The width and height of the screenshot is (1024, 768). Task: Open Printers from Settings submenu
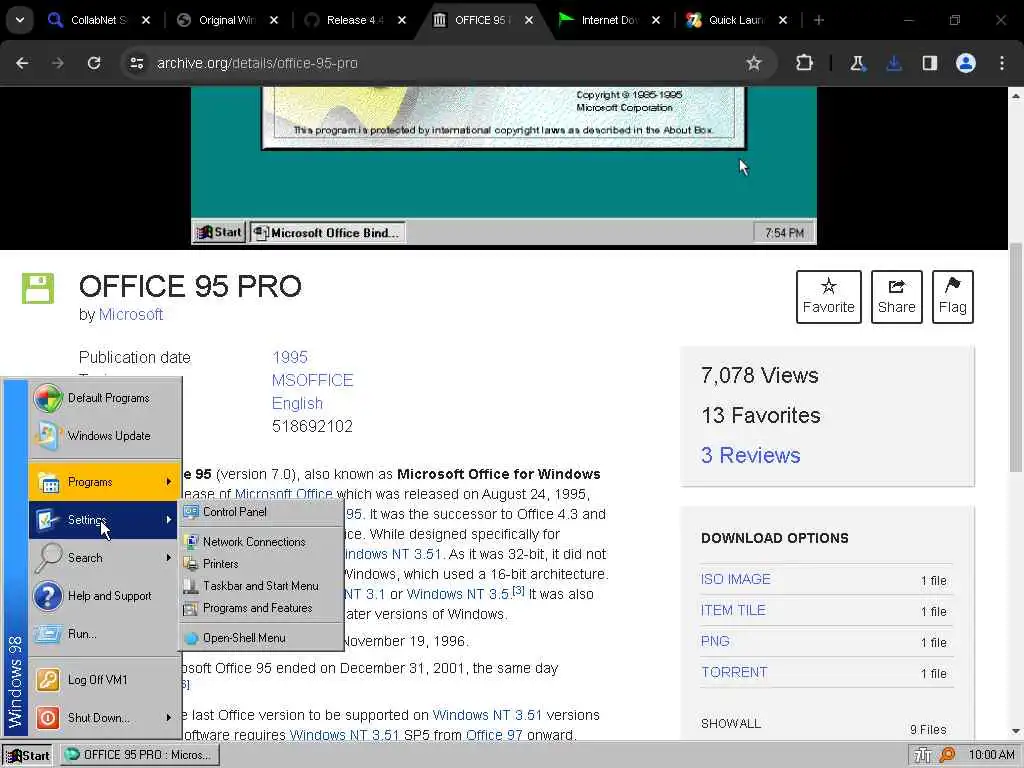tap(261, 564)
